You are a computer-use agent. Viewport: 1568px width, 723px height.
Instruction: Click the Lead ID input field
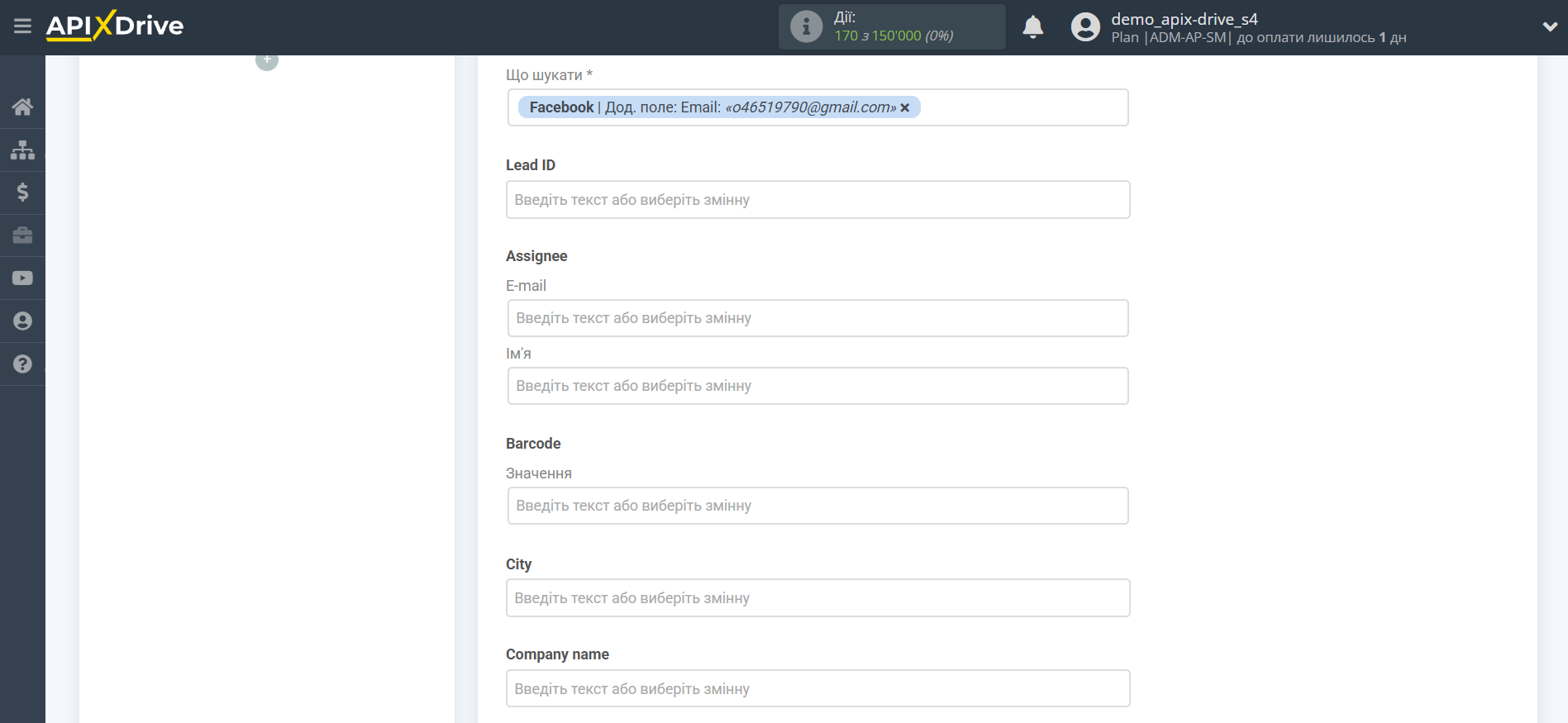point(817,200)
